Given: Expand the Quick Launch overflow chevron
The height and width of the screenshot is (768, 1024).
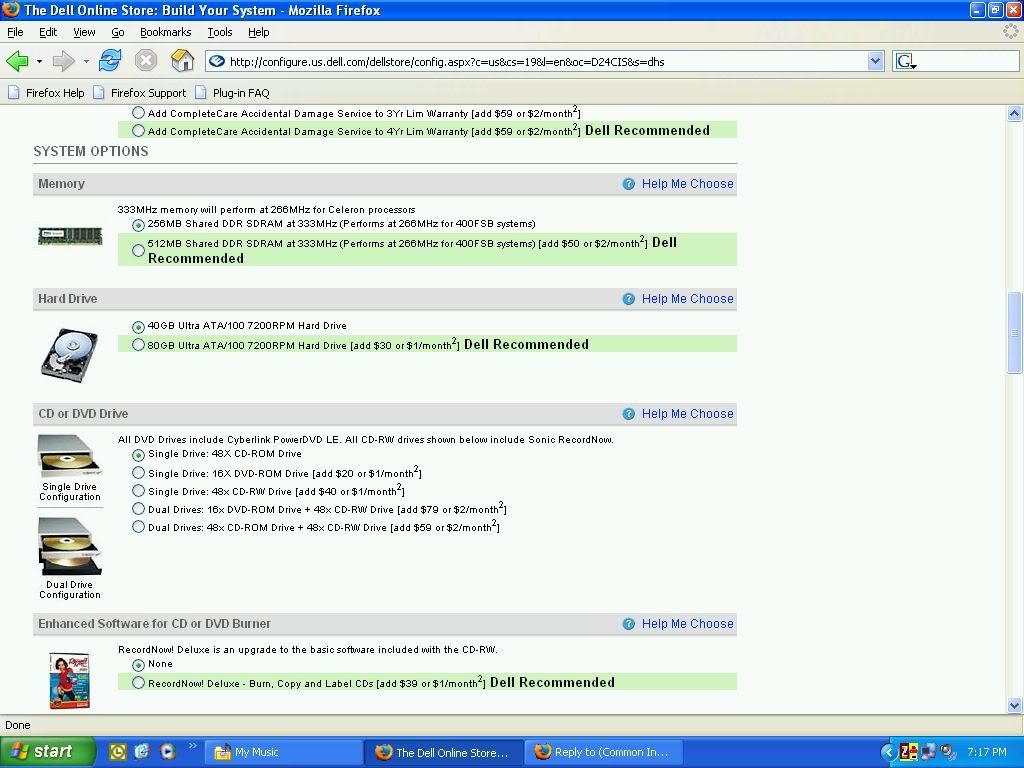Looking at the screenshot, I should click(192, 745).
